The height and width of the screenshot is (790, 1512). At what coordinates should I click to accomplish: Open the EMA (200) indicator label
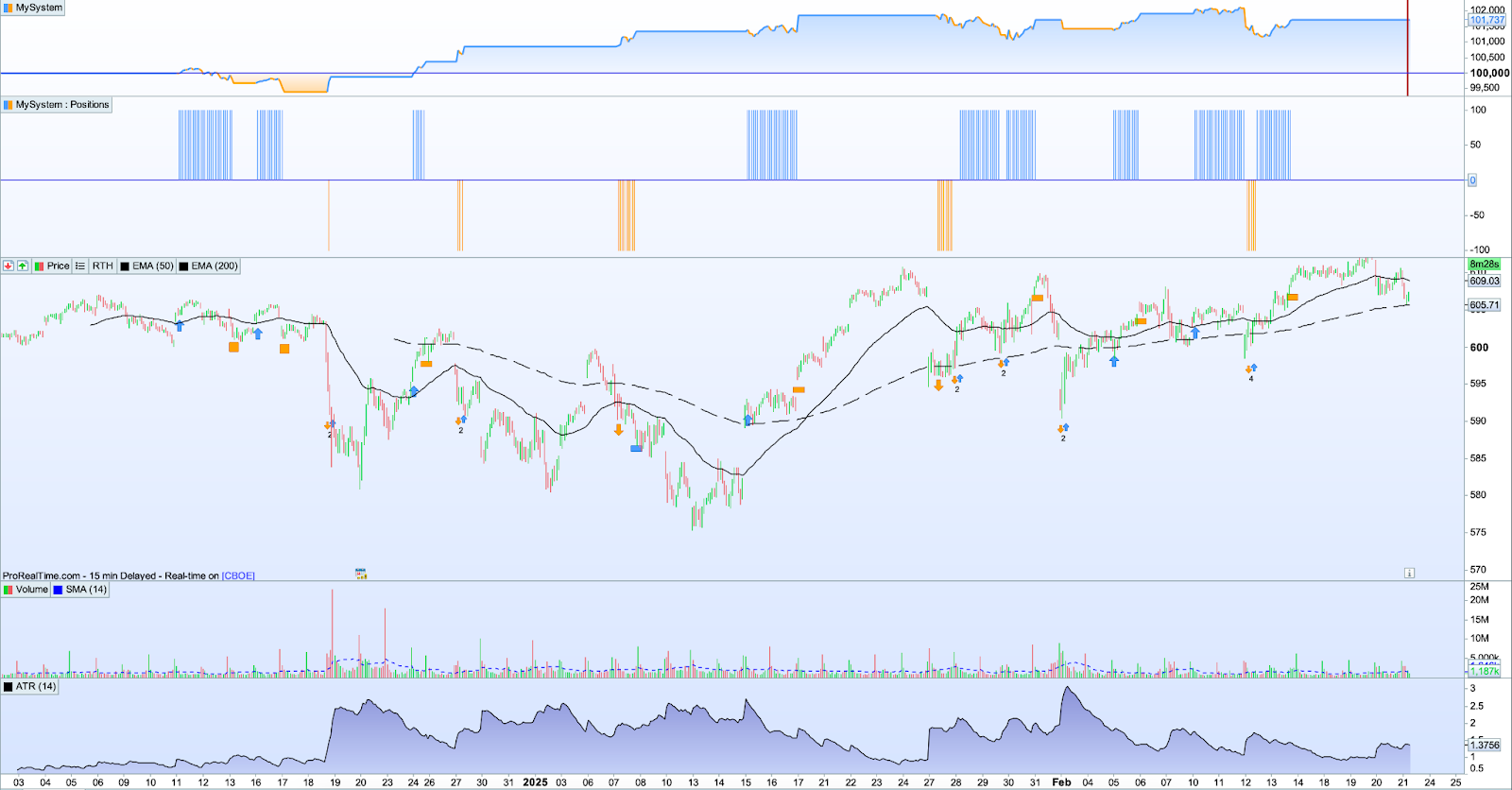(x=215, y=266)
